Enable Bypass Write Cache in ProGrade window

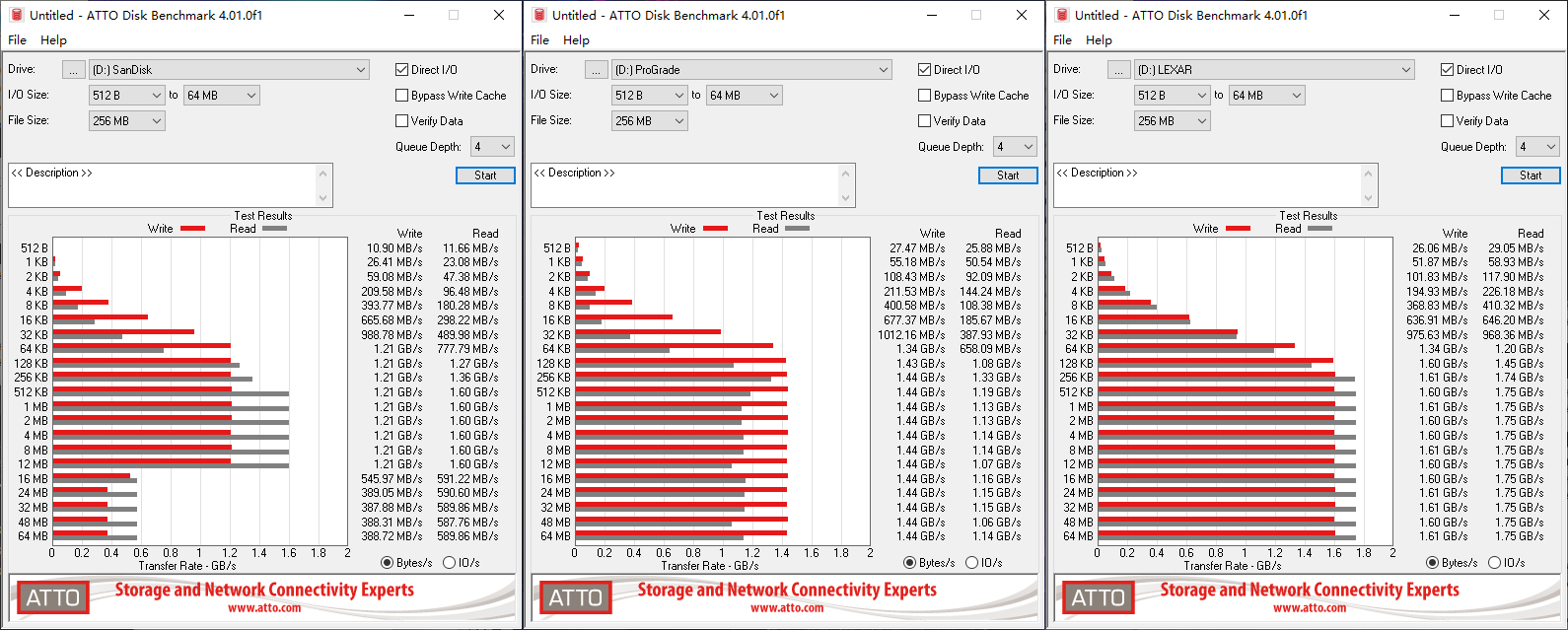(x=925, y=96)
